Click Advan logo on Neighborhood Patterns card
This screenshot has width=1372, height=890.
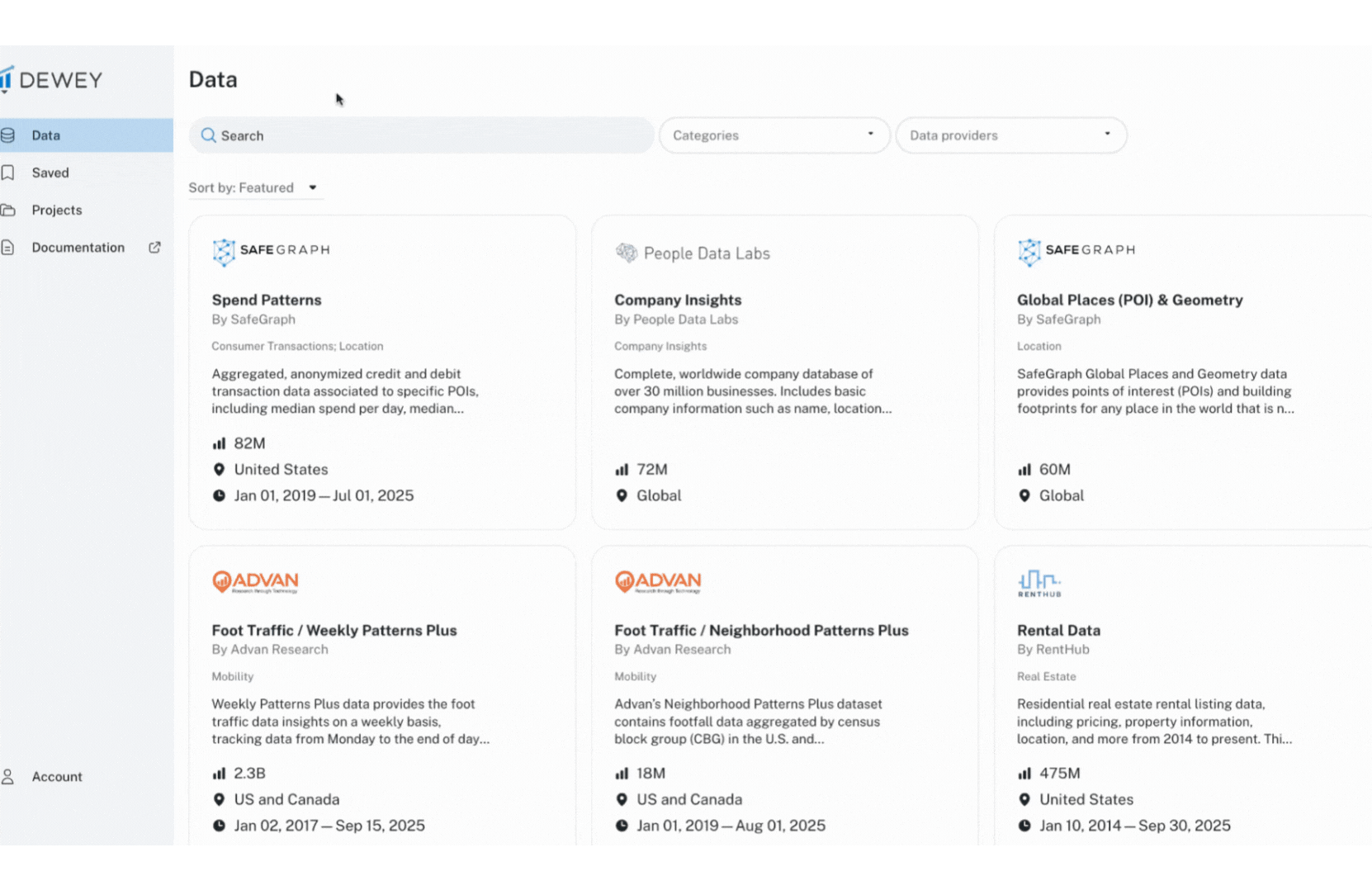click(658, 582)
